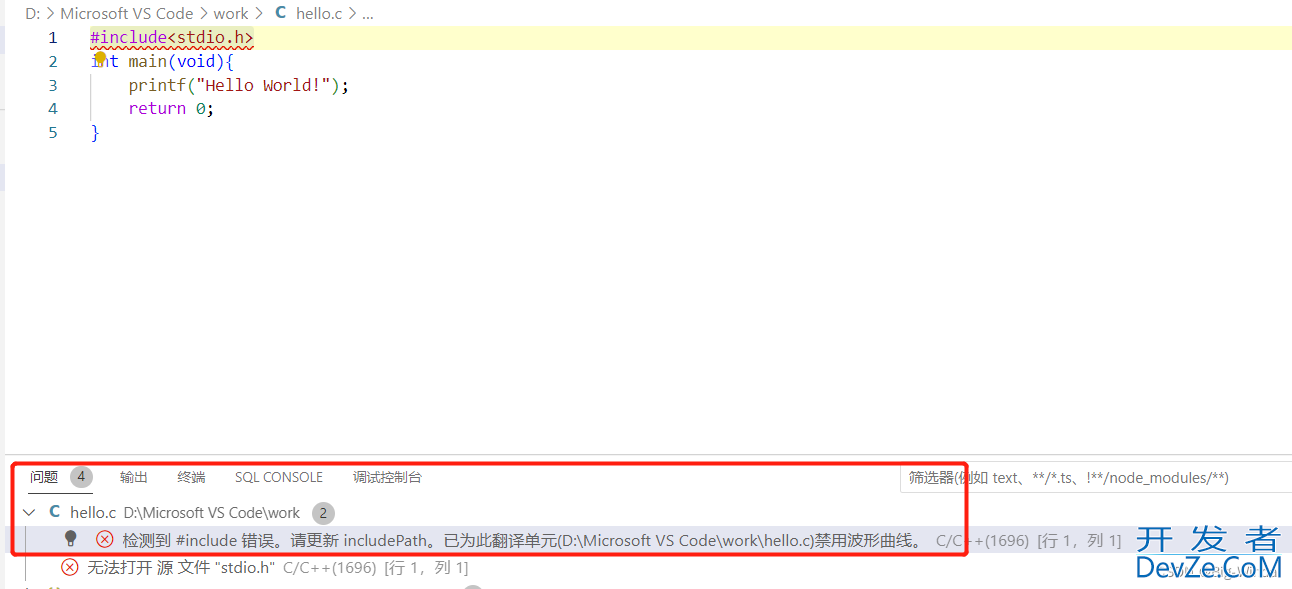Click line number 1 in the gutter
This screenshot has height=589, width=1292.
coord(53,38)
